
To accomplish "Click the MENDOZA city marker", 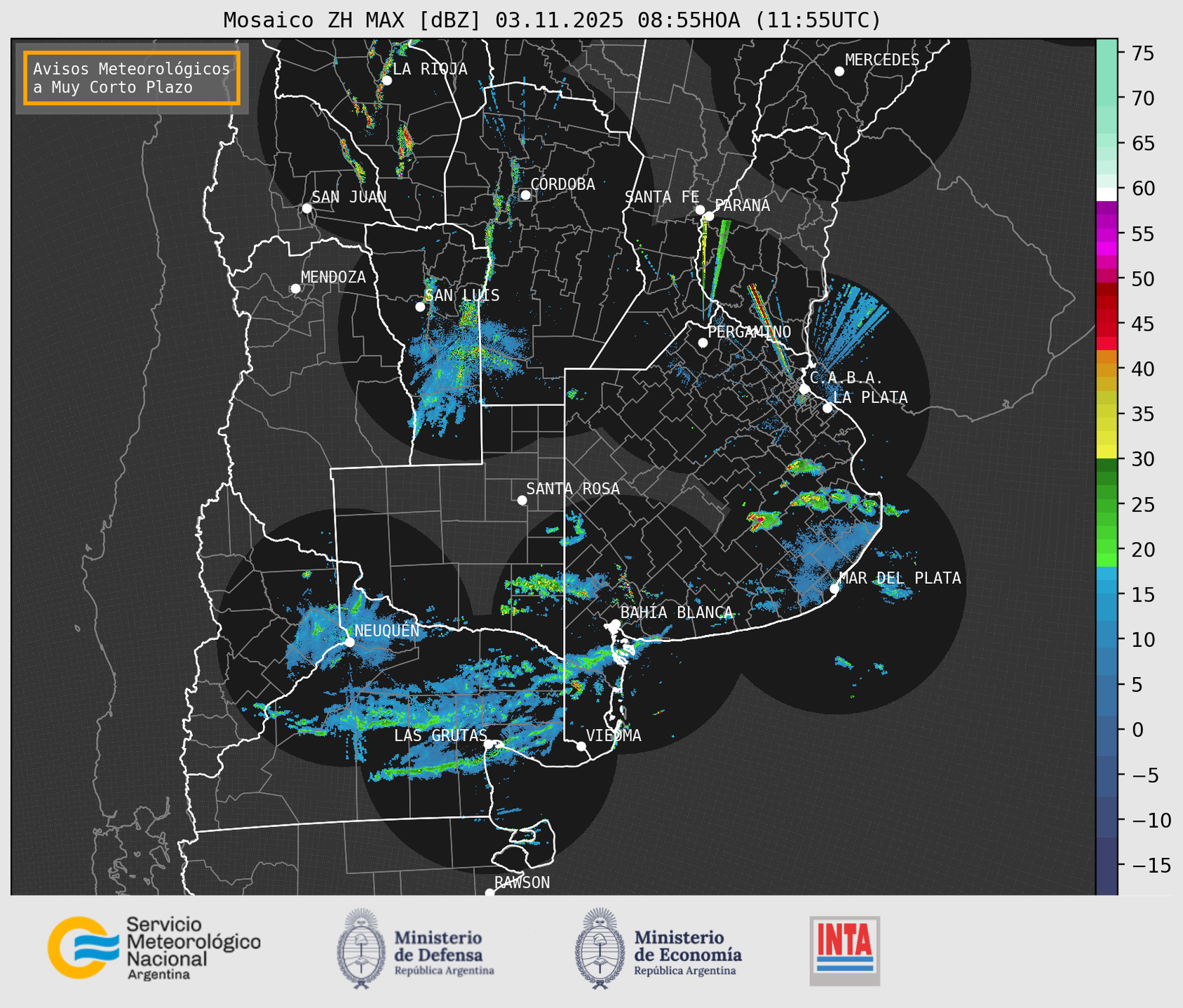I will click(295, 288).
